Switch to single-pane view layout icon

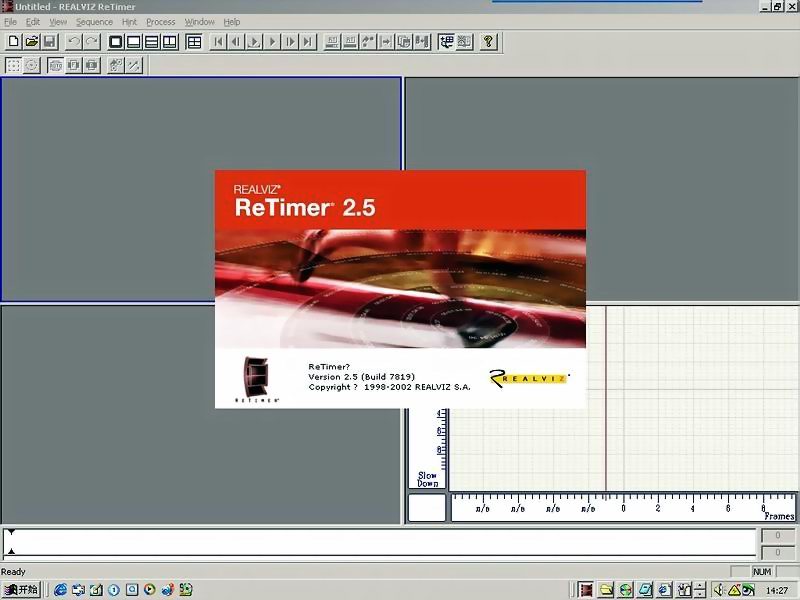coord(116,41)
